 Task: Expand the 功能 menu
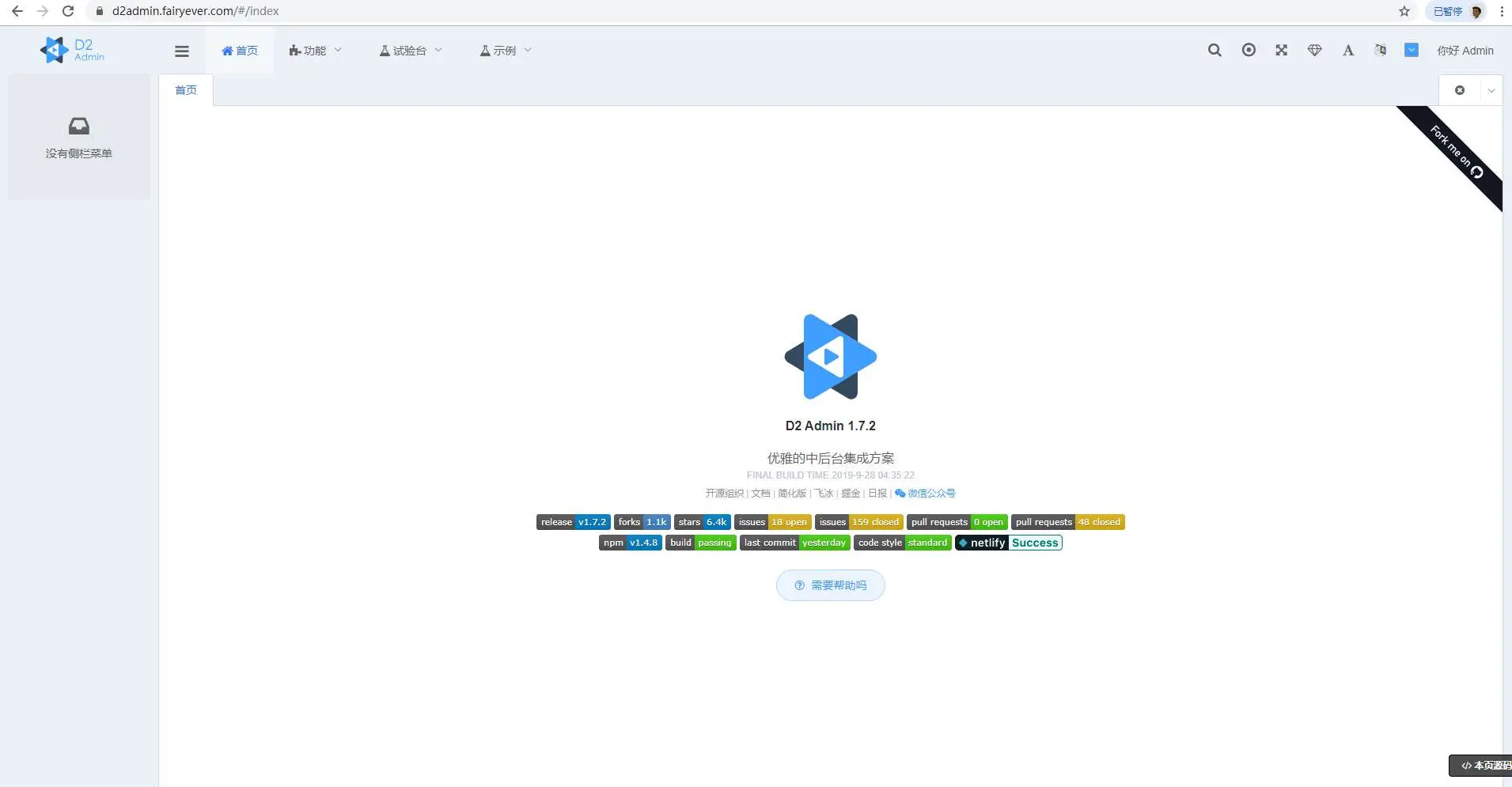(x=315, y=51)
